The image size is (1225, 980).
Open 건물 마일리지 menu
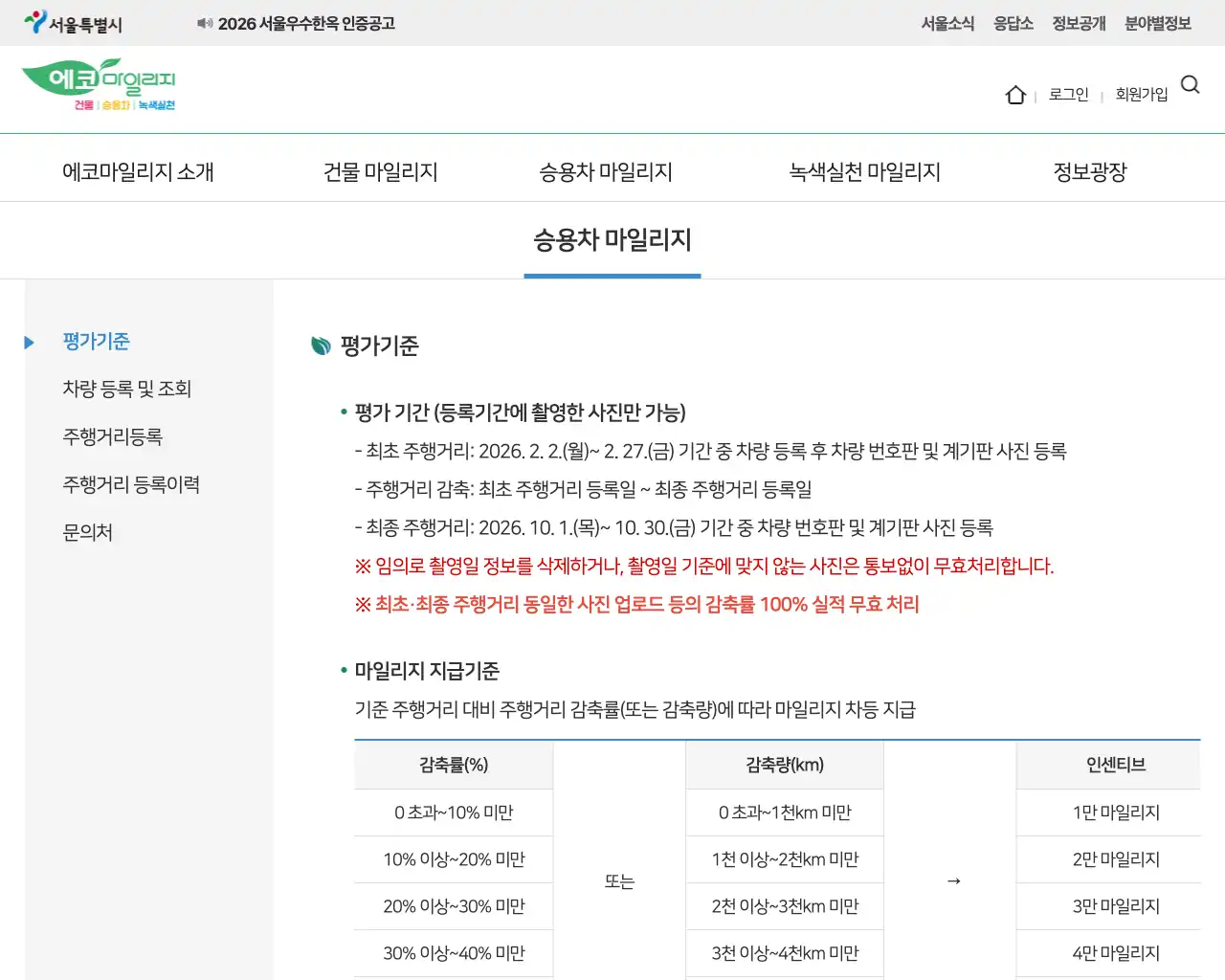381,171
